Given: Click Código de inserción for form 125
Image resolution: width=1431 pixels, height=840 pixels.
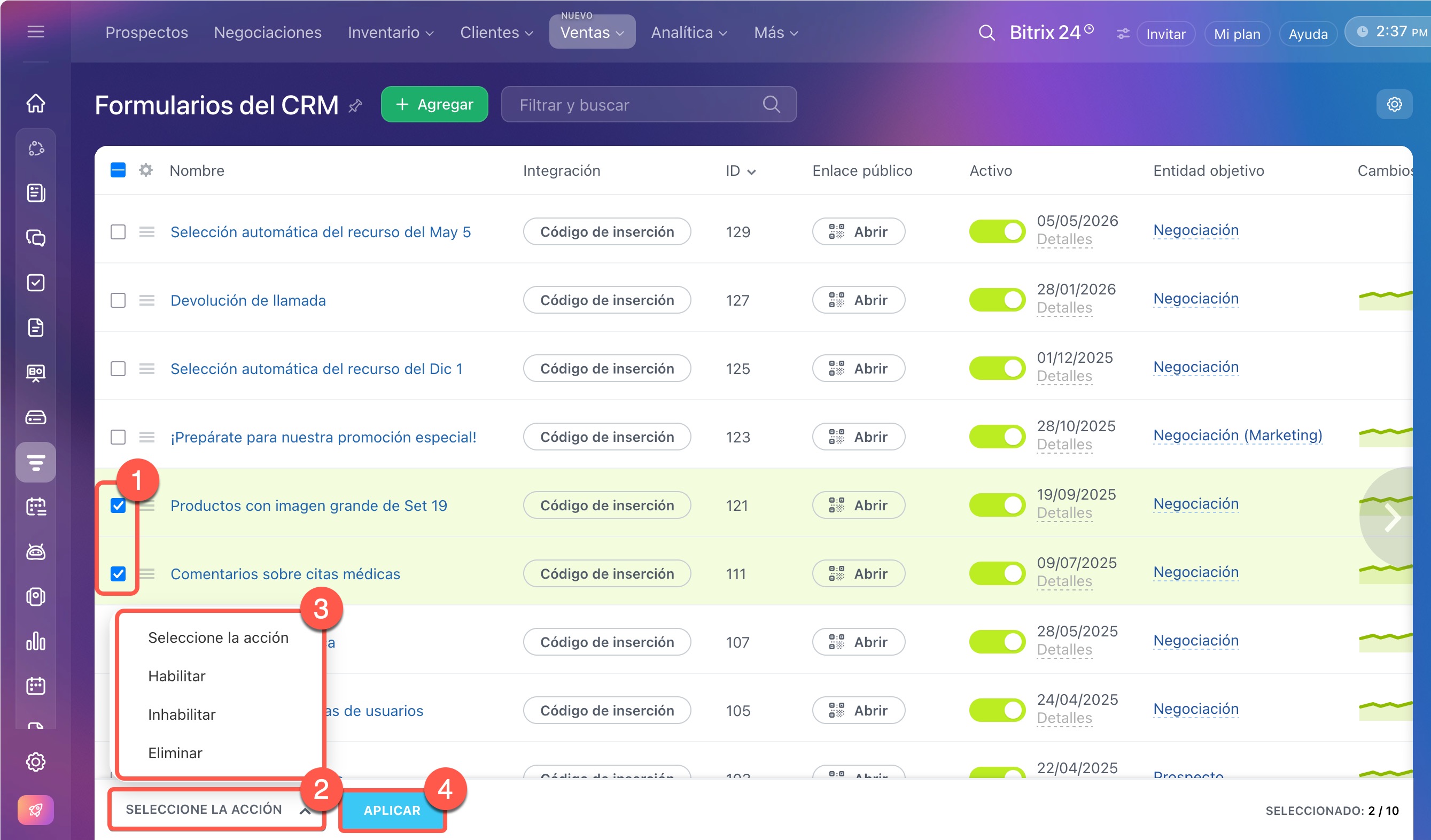Looking at the screenshot, I should [607, 369].
